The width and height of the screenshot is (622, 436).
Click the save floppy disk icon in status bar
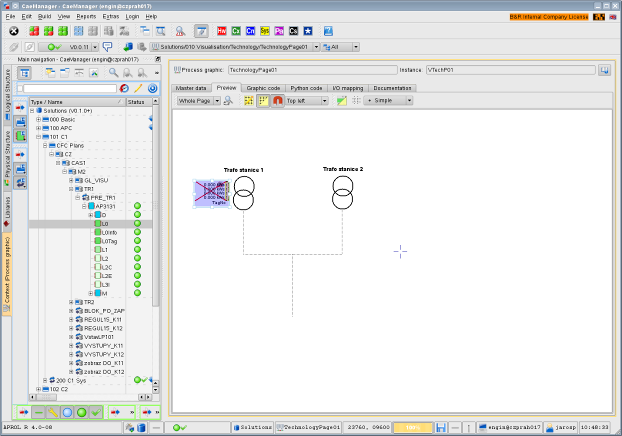[441, 427]
